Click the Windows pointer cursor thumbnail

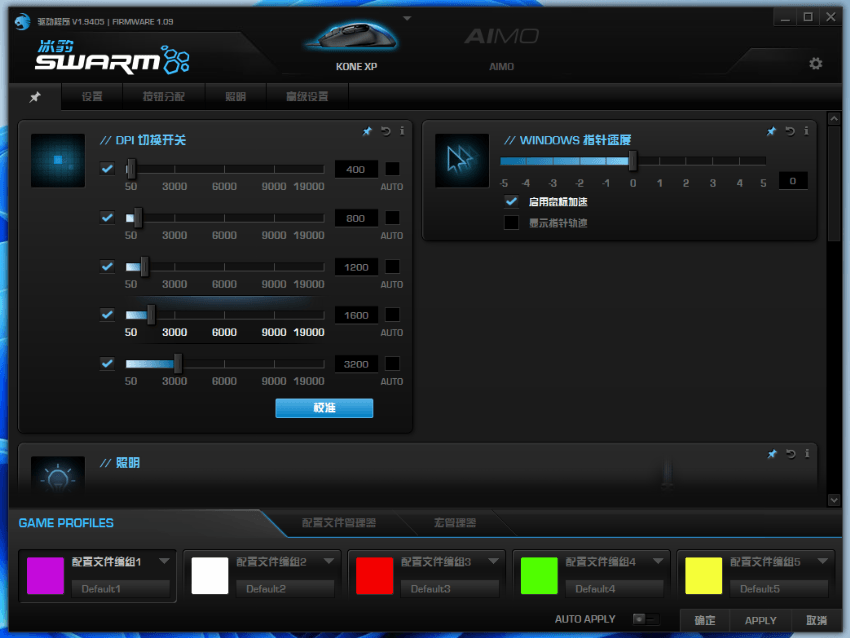point(462,160)
